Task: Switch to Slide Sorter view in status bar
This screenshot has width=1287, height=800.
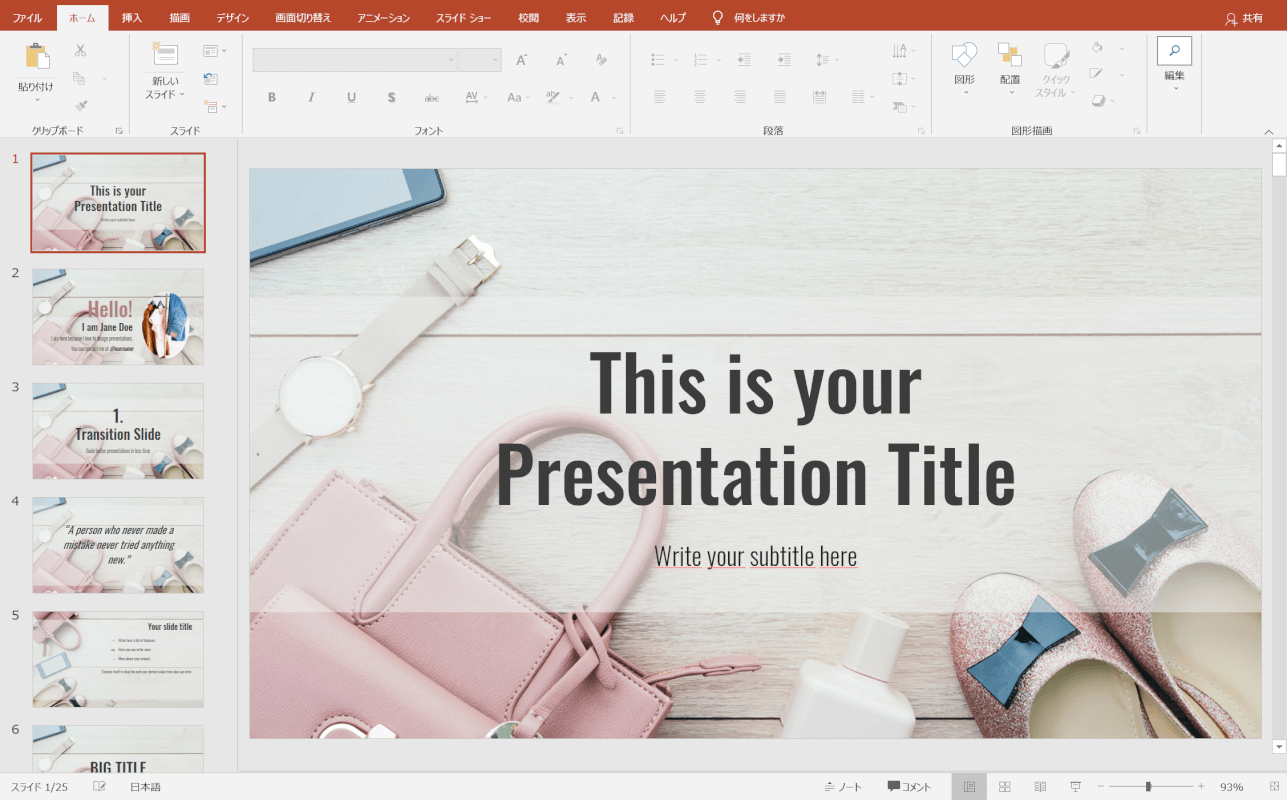Action: pyautogui.click(x=1005, y=787)
